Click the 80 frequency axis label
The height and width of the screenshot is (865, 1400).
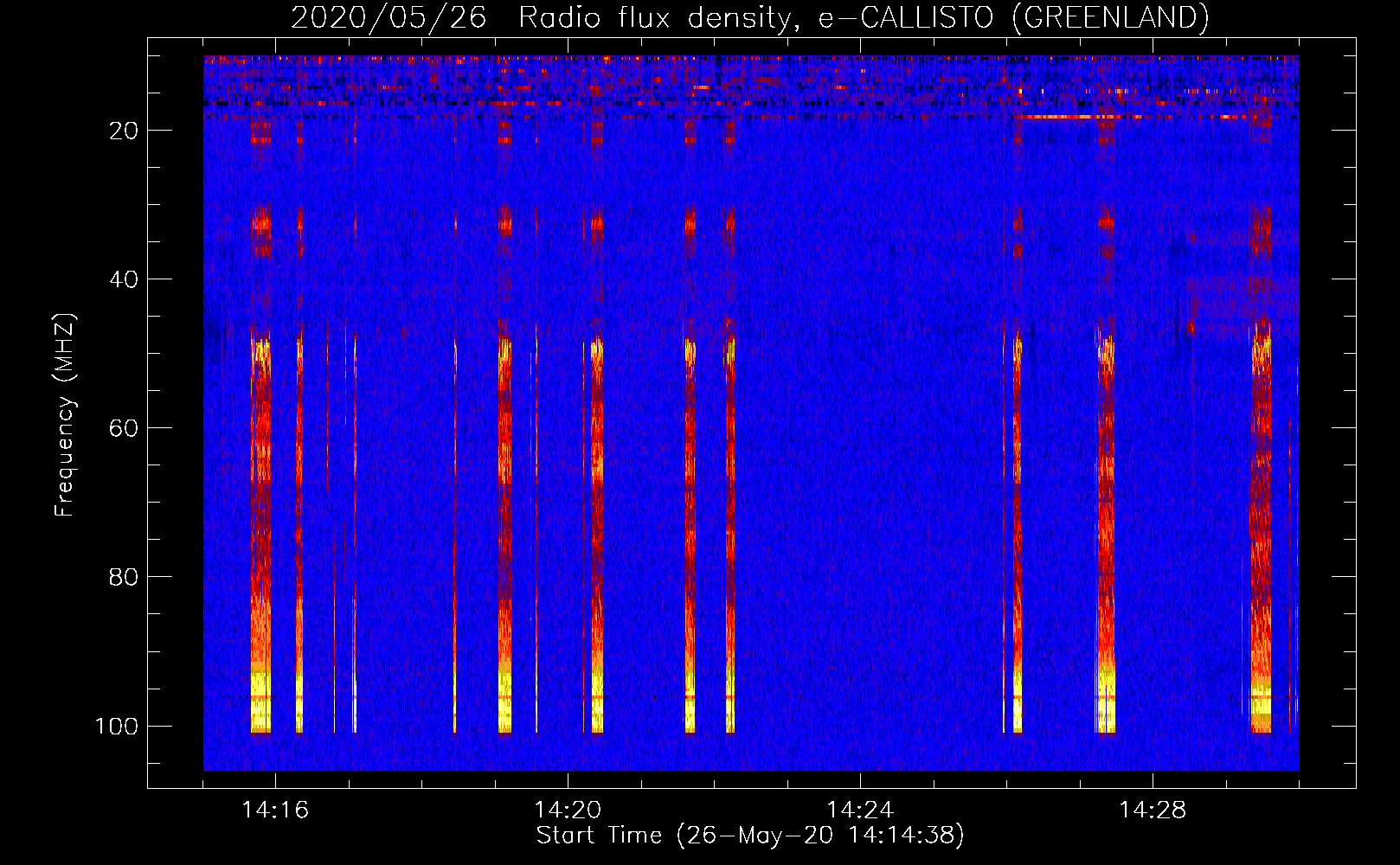(x=124, y=577)
